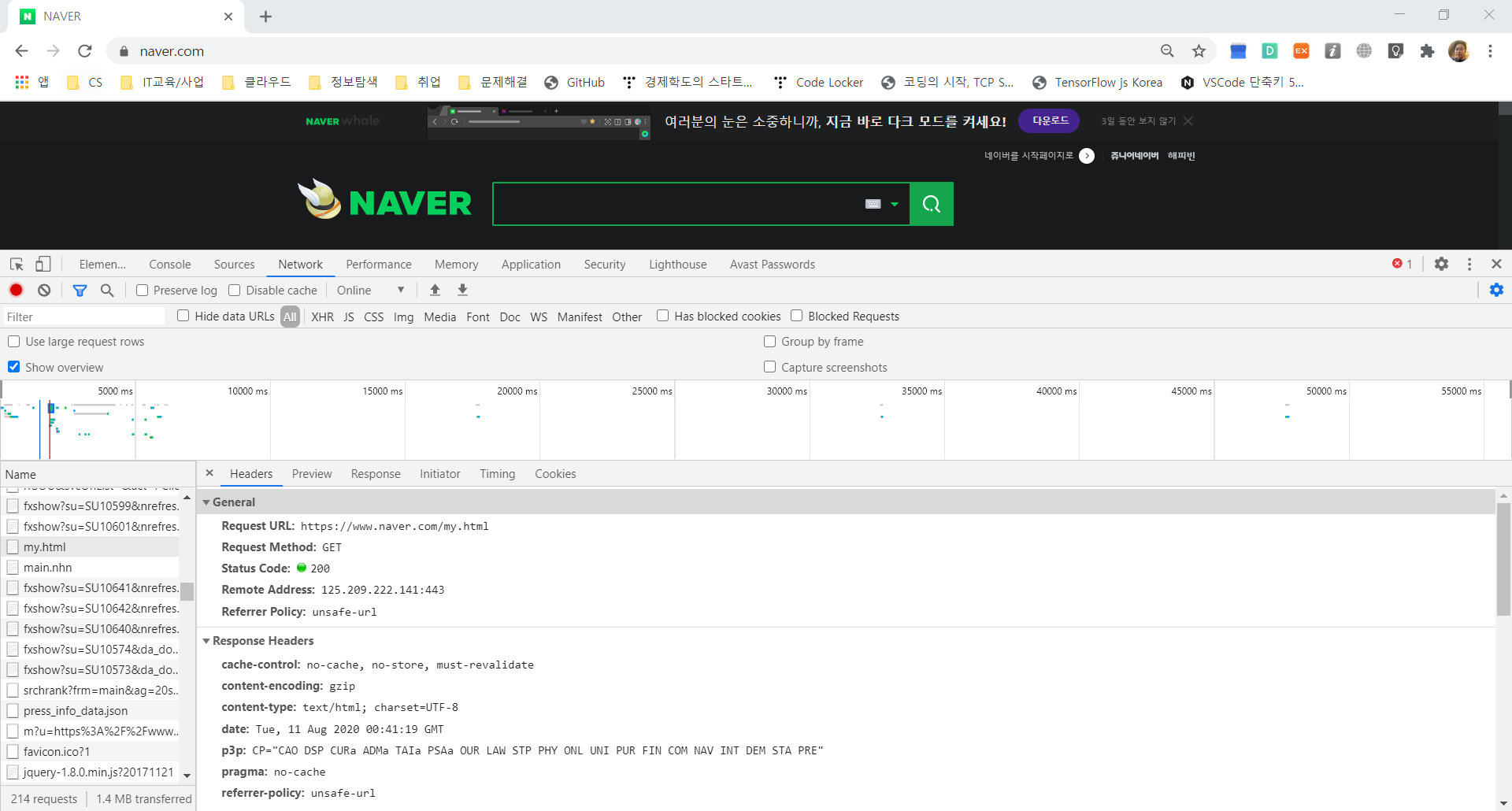Switch to the Timing tab of request

pos(497,474)
